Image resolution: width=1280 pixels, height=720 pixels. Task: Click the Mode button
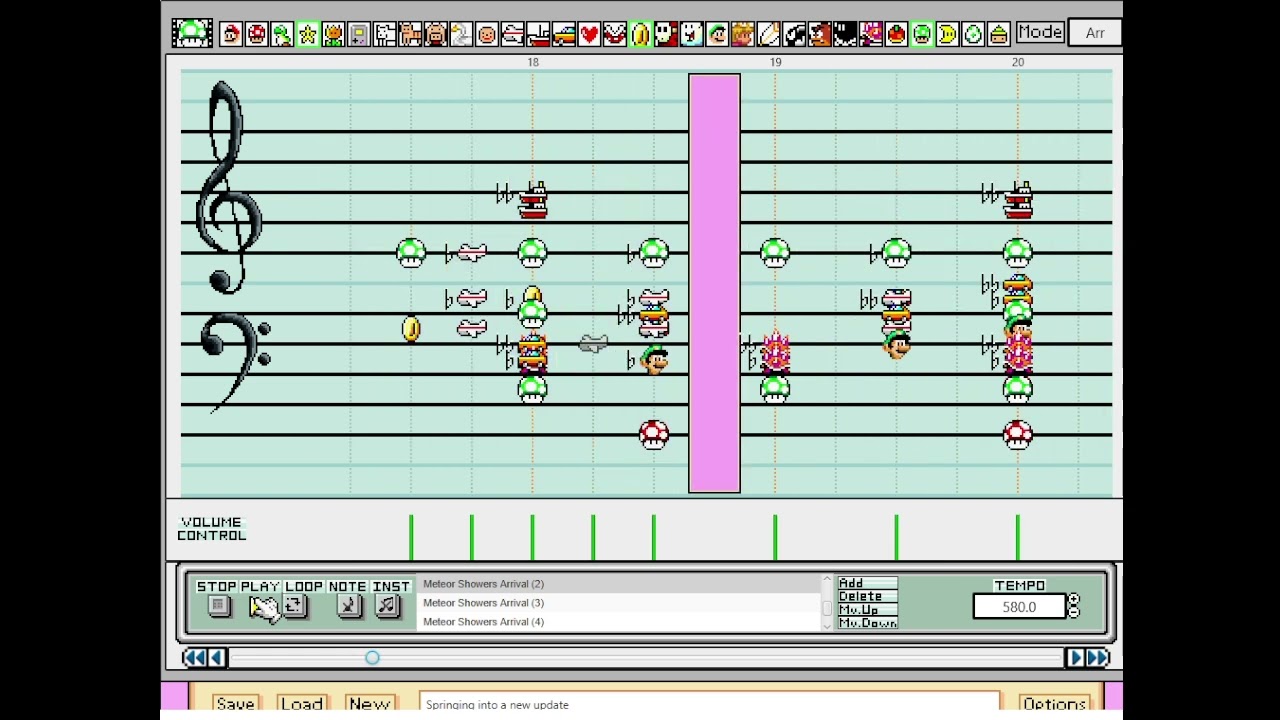tap(1040, 32)
